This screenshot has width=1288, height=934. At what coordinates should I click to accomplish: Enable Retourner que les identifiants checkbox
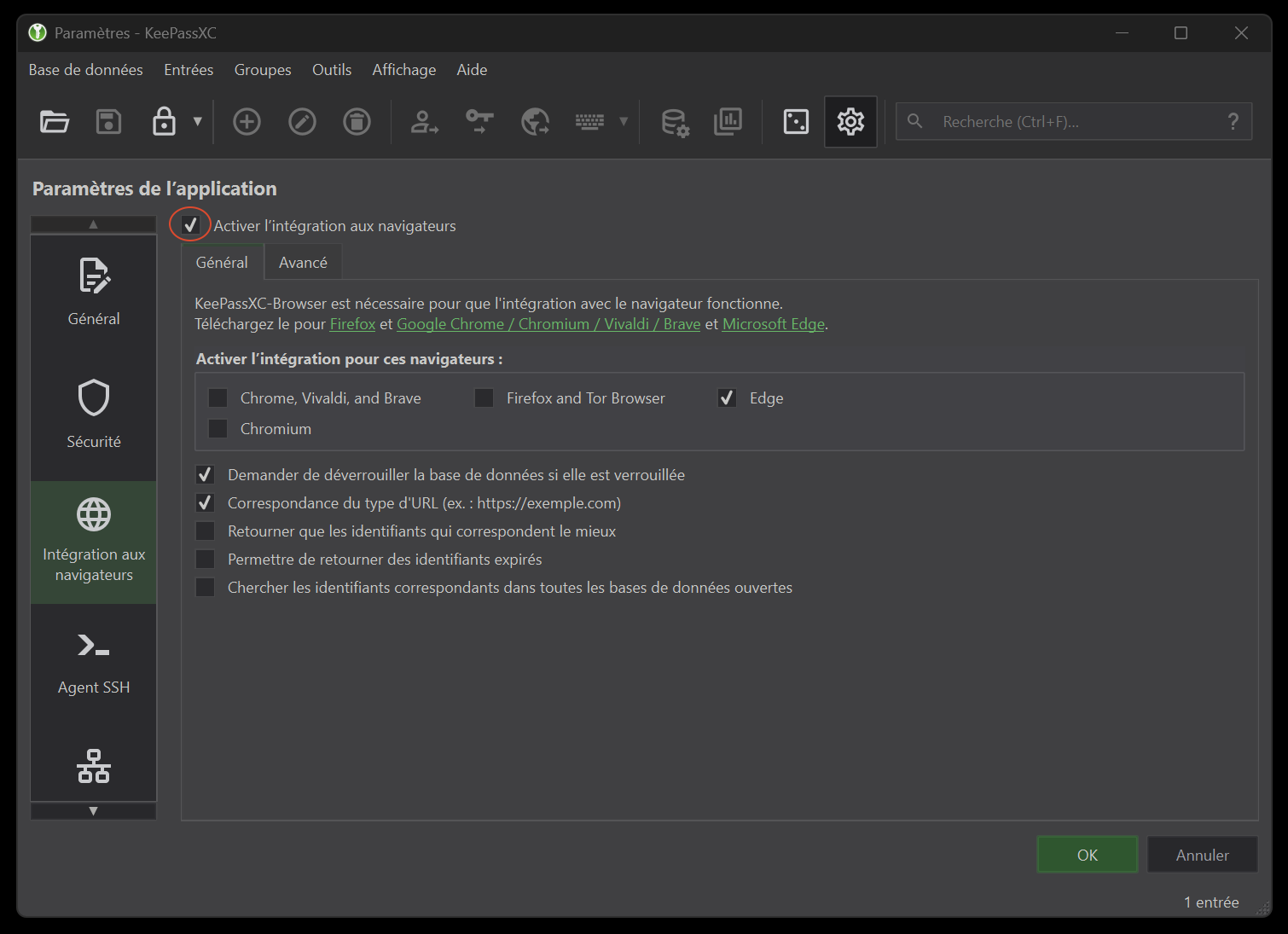205,531
